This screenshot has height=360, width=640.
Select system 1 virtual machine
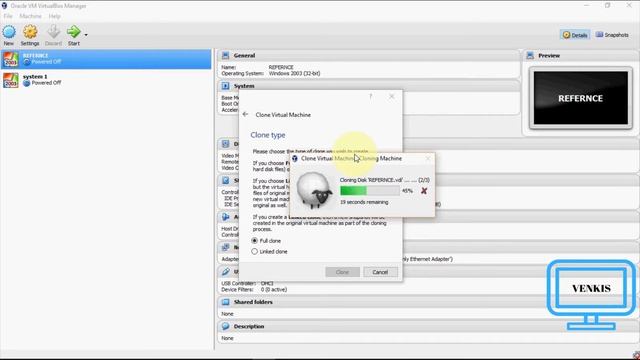point(106,80)
